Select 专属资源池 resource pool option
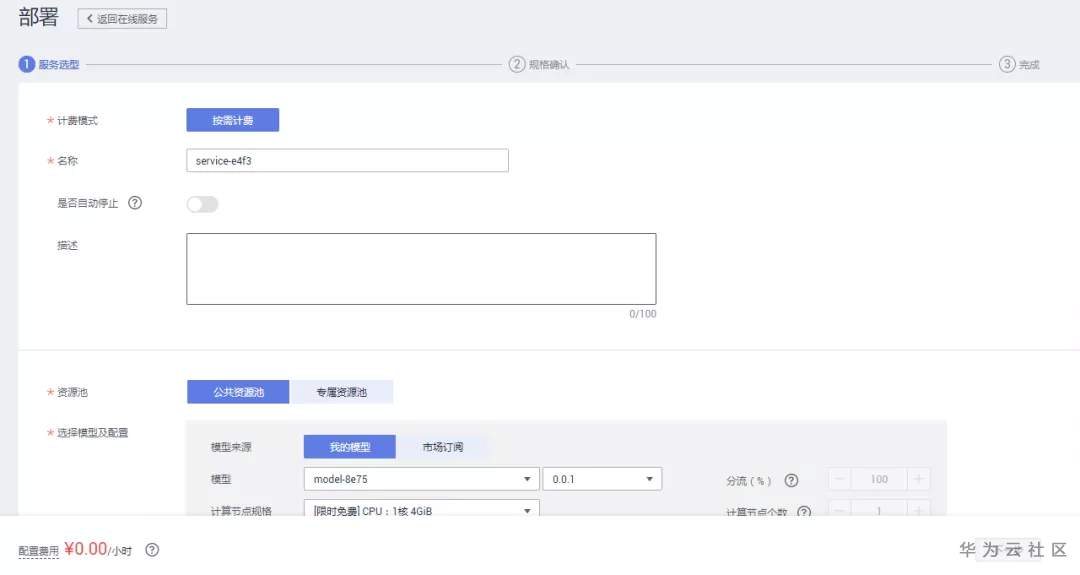The width and height of the screenshot is (1080, 575). click(x=341, y=392)
